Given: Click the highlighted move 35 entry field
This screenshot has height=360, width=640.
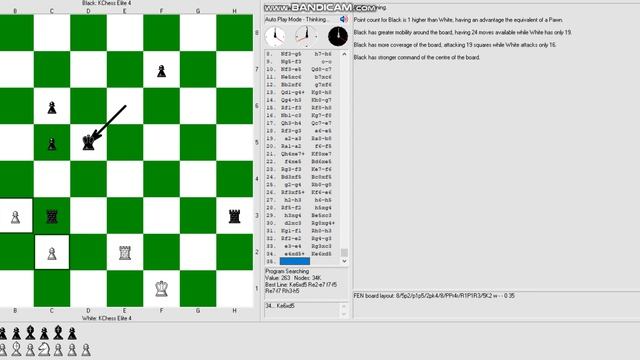Looking at the screenshot, I should pyautogui.click(x=295, y=261).
